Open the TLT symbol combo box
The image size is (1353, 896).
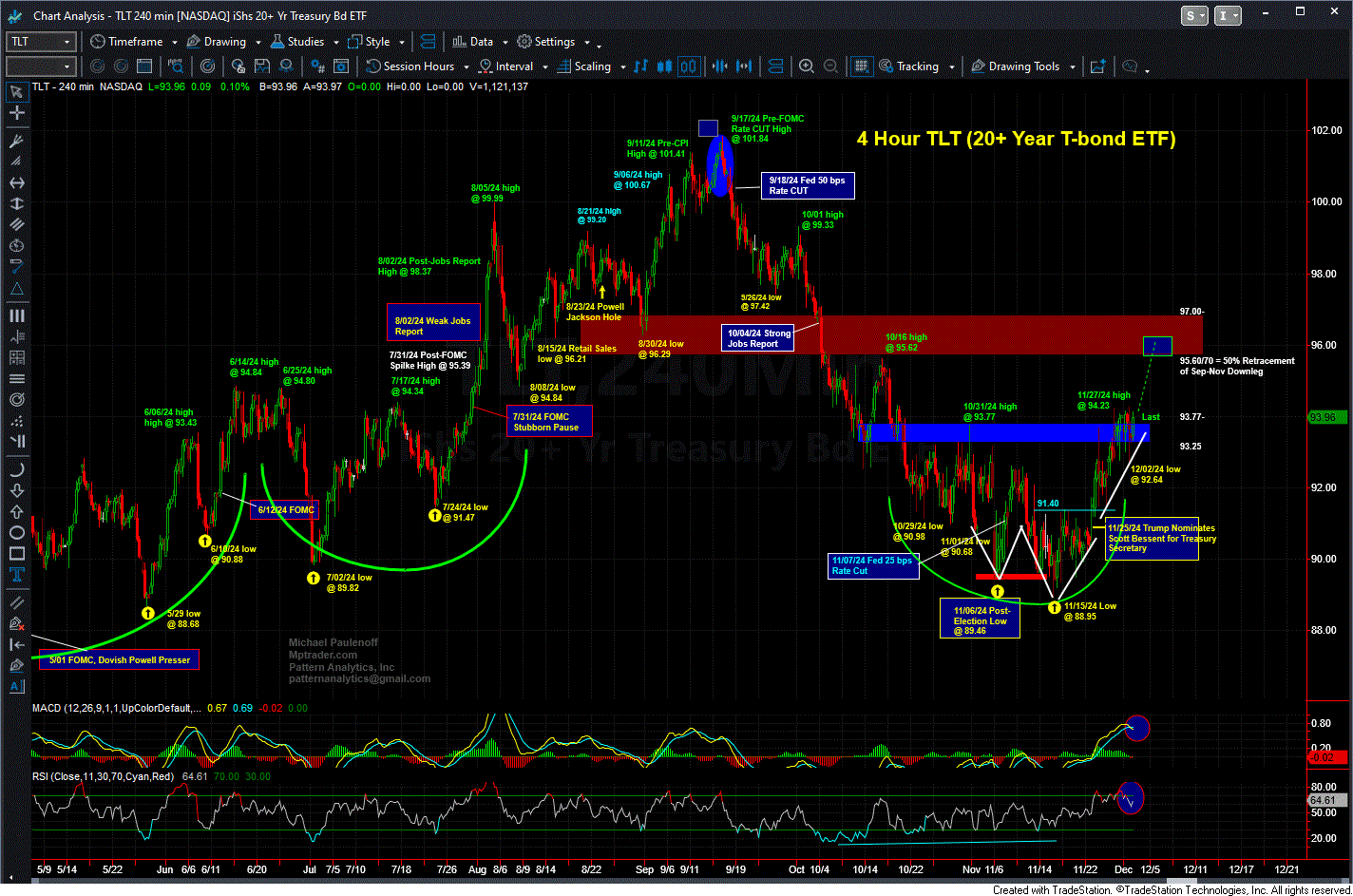(41, 42)
